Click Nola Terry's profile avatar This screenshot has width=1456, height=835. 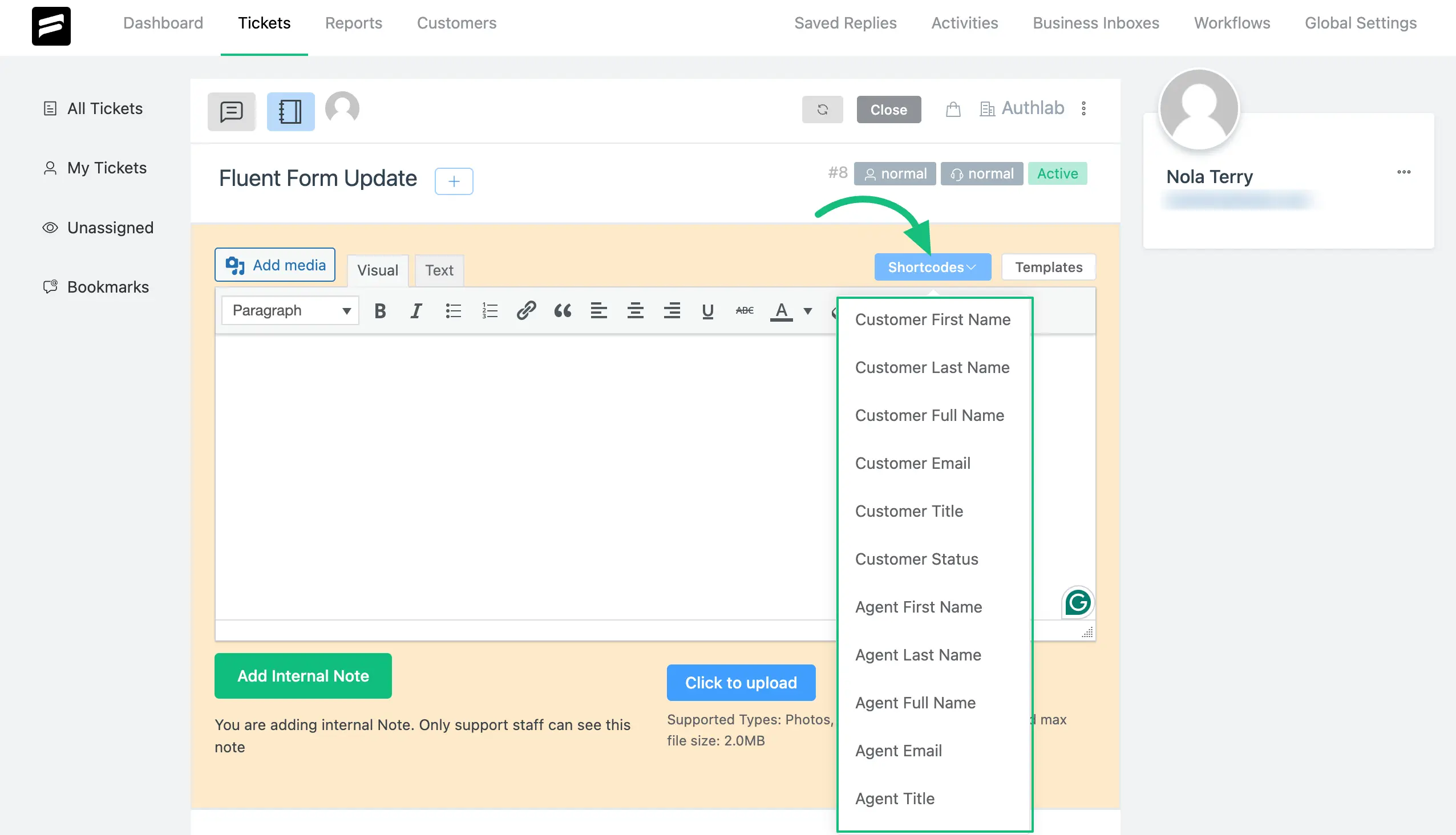pos(1199,109)
